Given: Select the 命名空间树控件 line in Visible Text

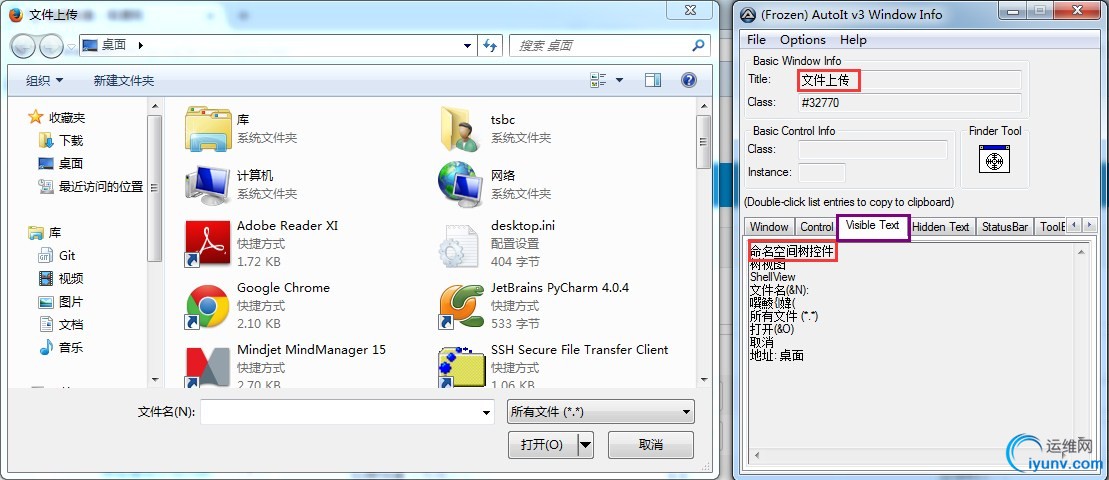Looking at the screenshot, I should tap(793, 251).
